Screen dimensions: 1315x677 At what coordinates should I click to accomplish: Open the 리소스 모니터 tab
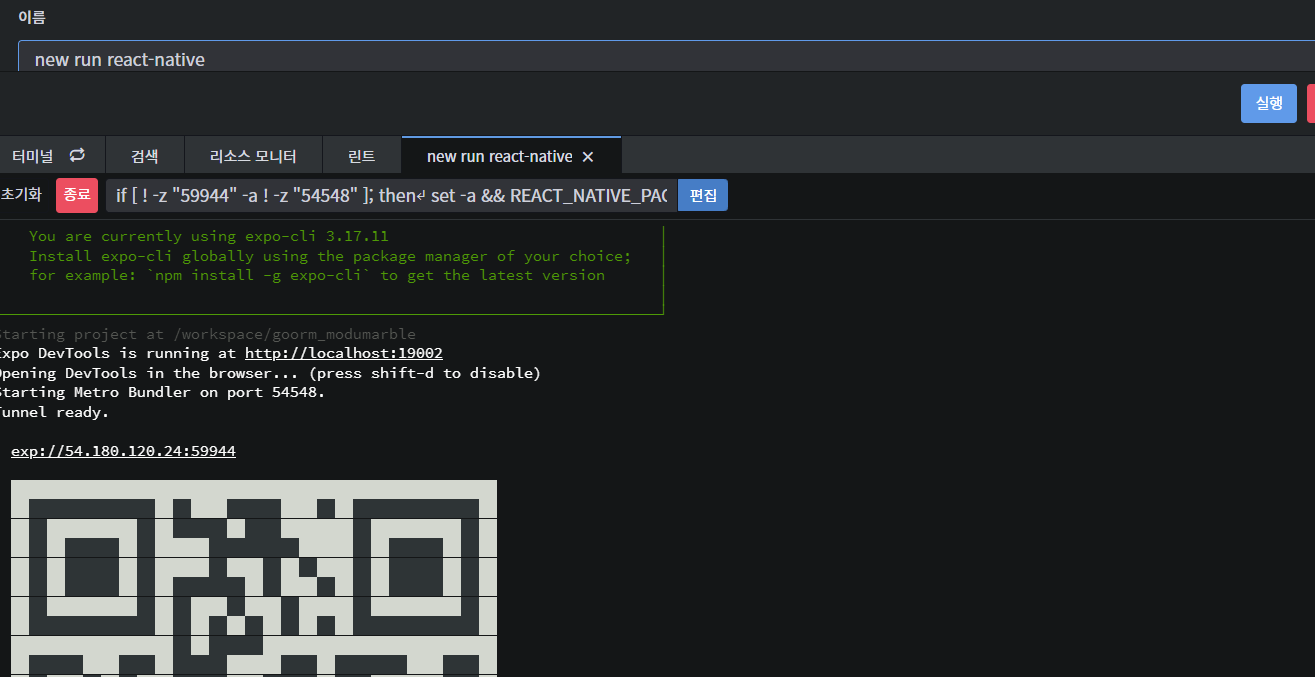[253, 156]
